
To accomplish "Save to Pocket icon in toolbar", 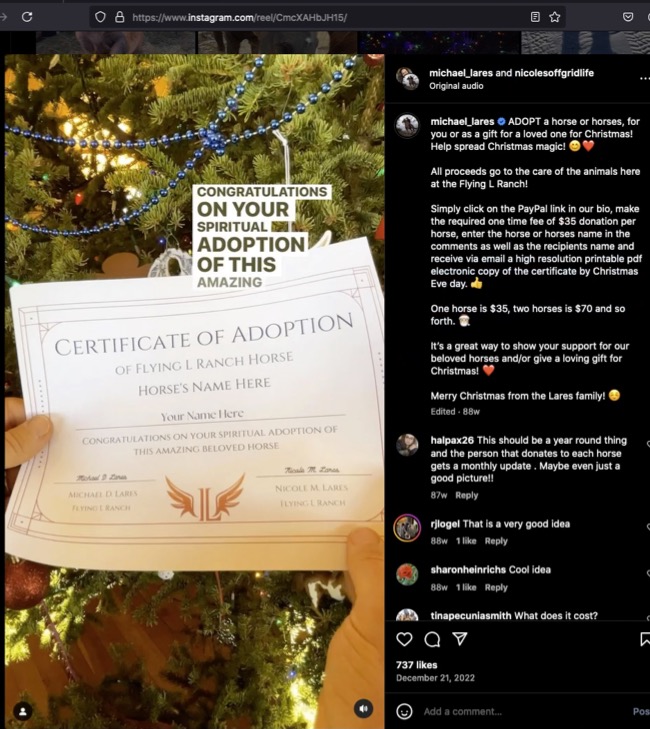I will click(x=628, y=17).
